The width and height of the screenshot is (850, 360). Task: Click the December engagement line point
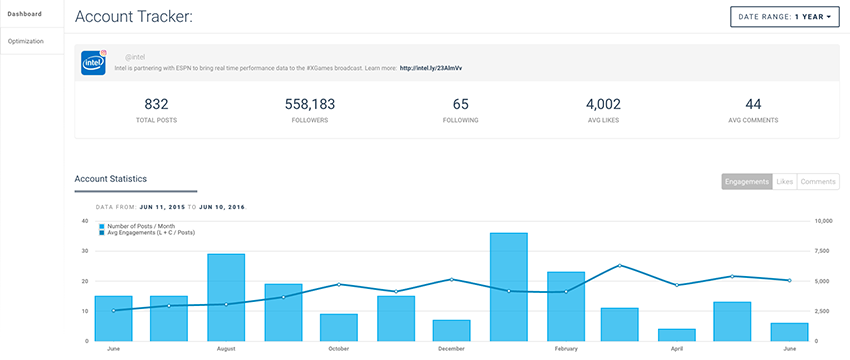[x=452, y=279]
